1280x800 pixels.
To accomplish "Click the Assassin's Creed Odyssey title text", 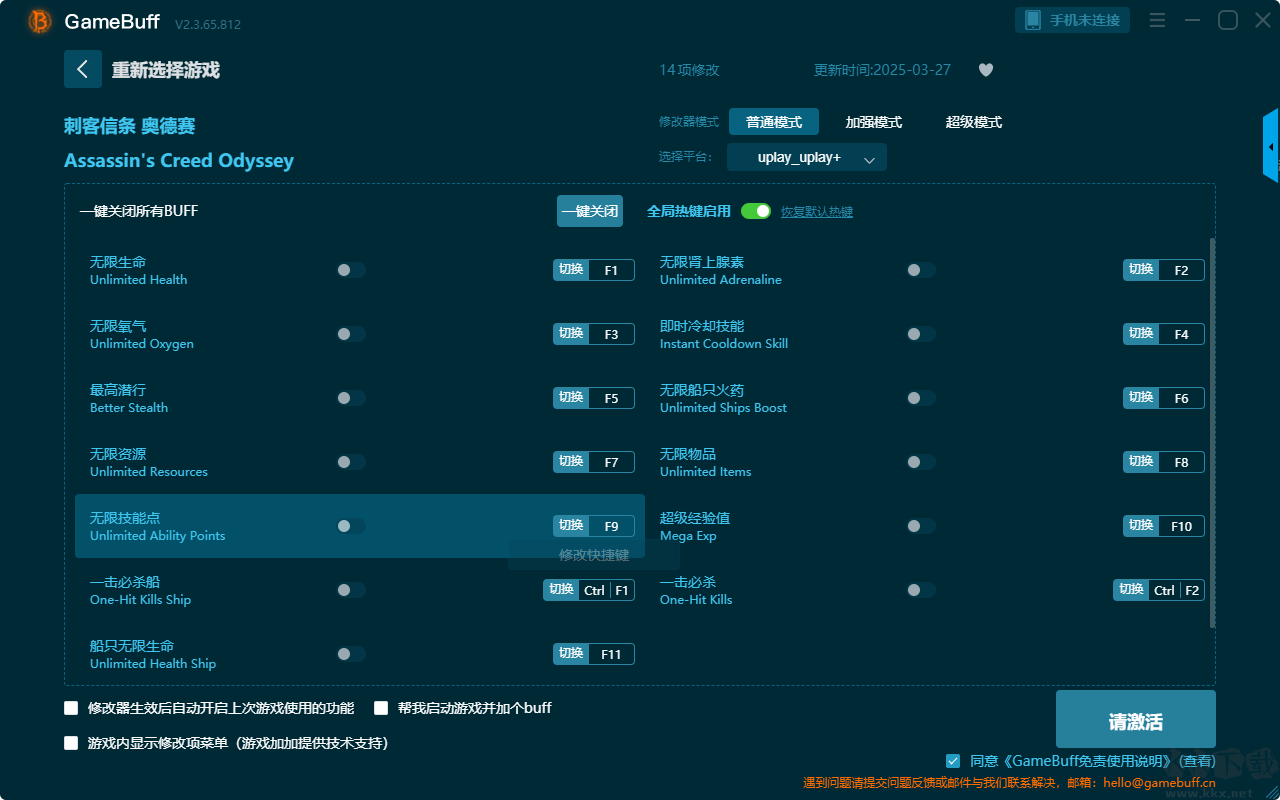I will (179, 161).
